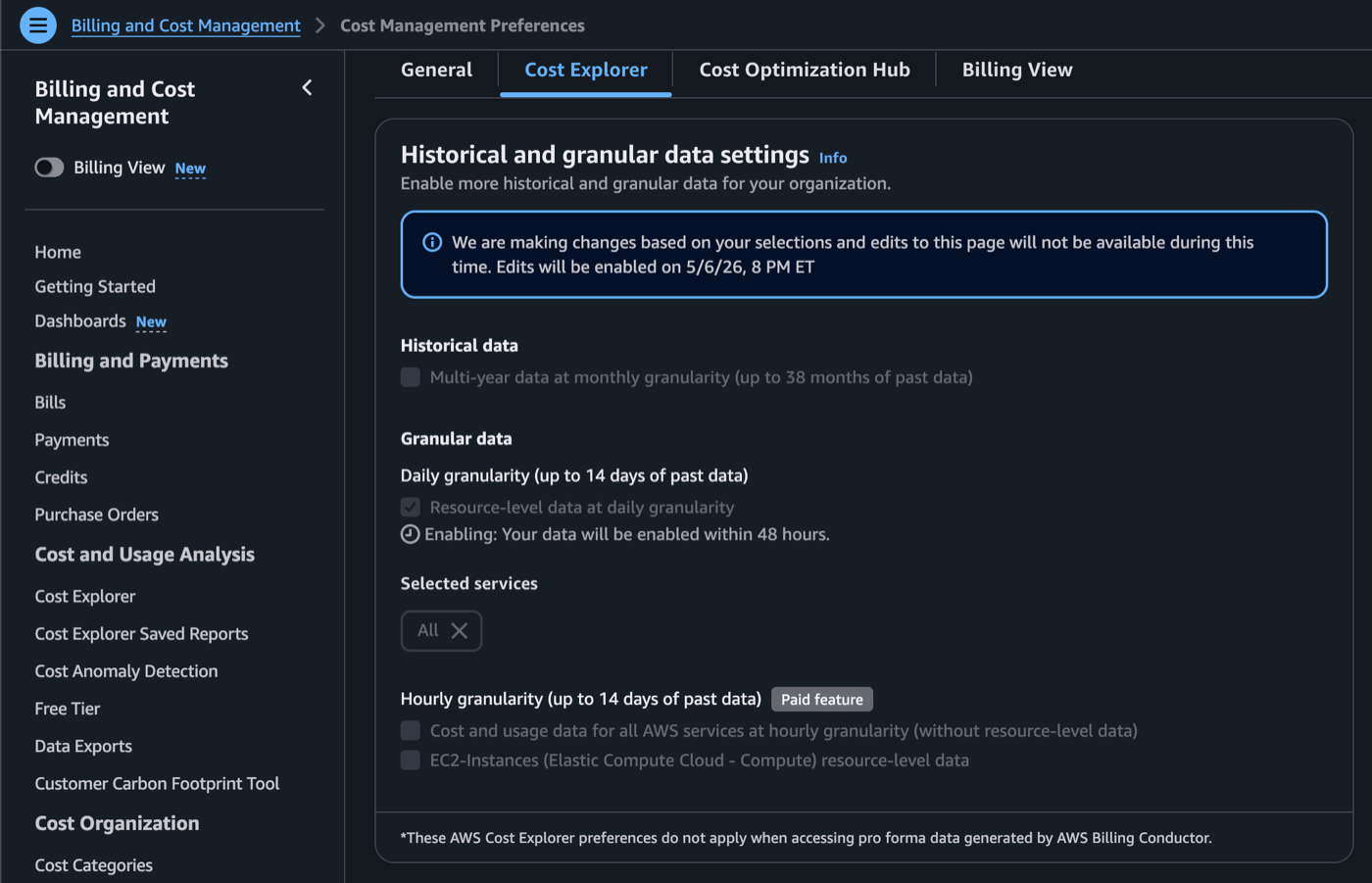Click the Billing and Cost Management breadcrumb link

tap(186, 25)
